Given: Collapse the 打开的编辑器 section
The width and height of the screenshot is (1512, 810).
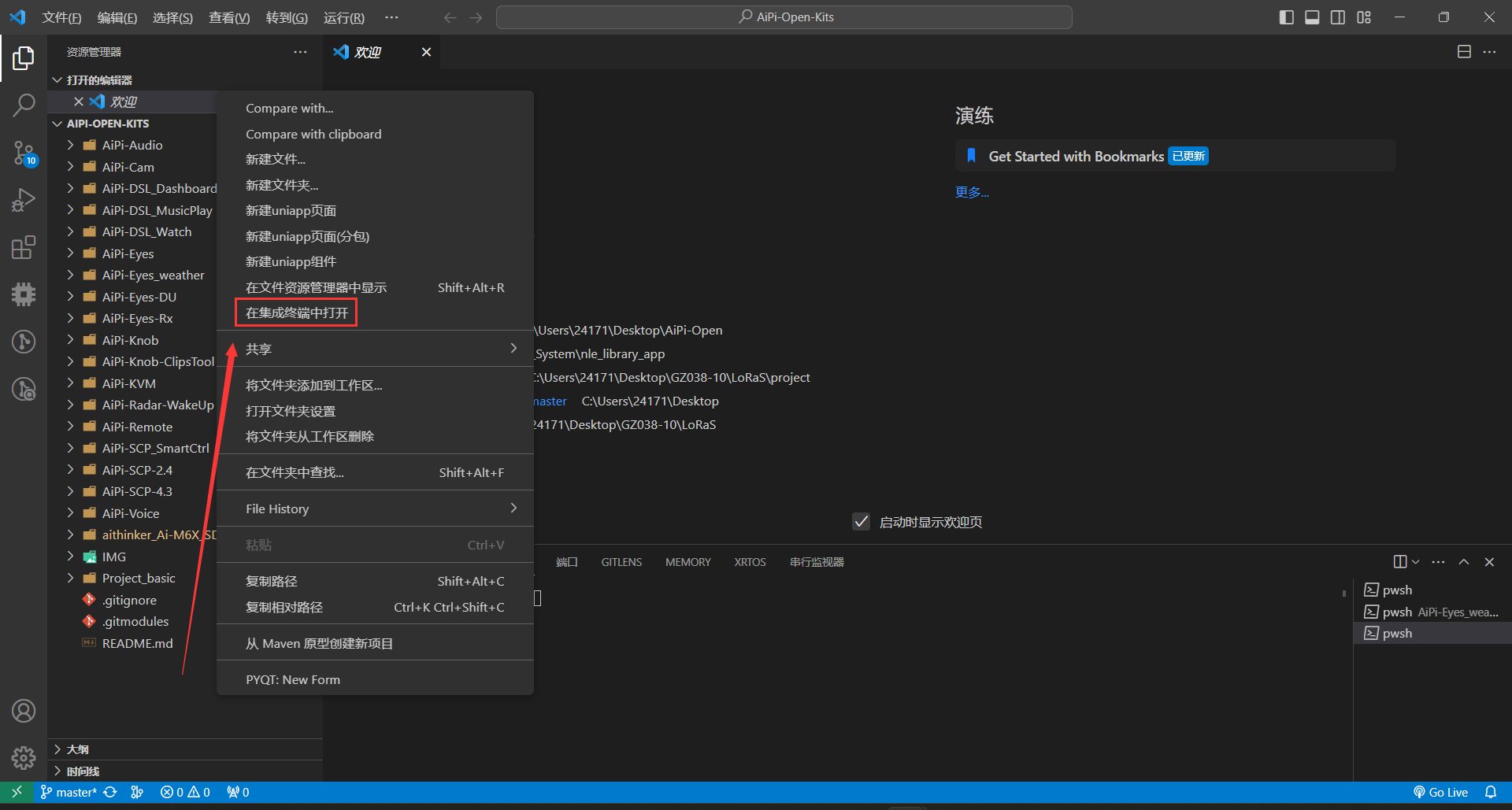Looking at the screenshot, I should (57, 80).
